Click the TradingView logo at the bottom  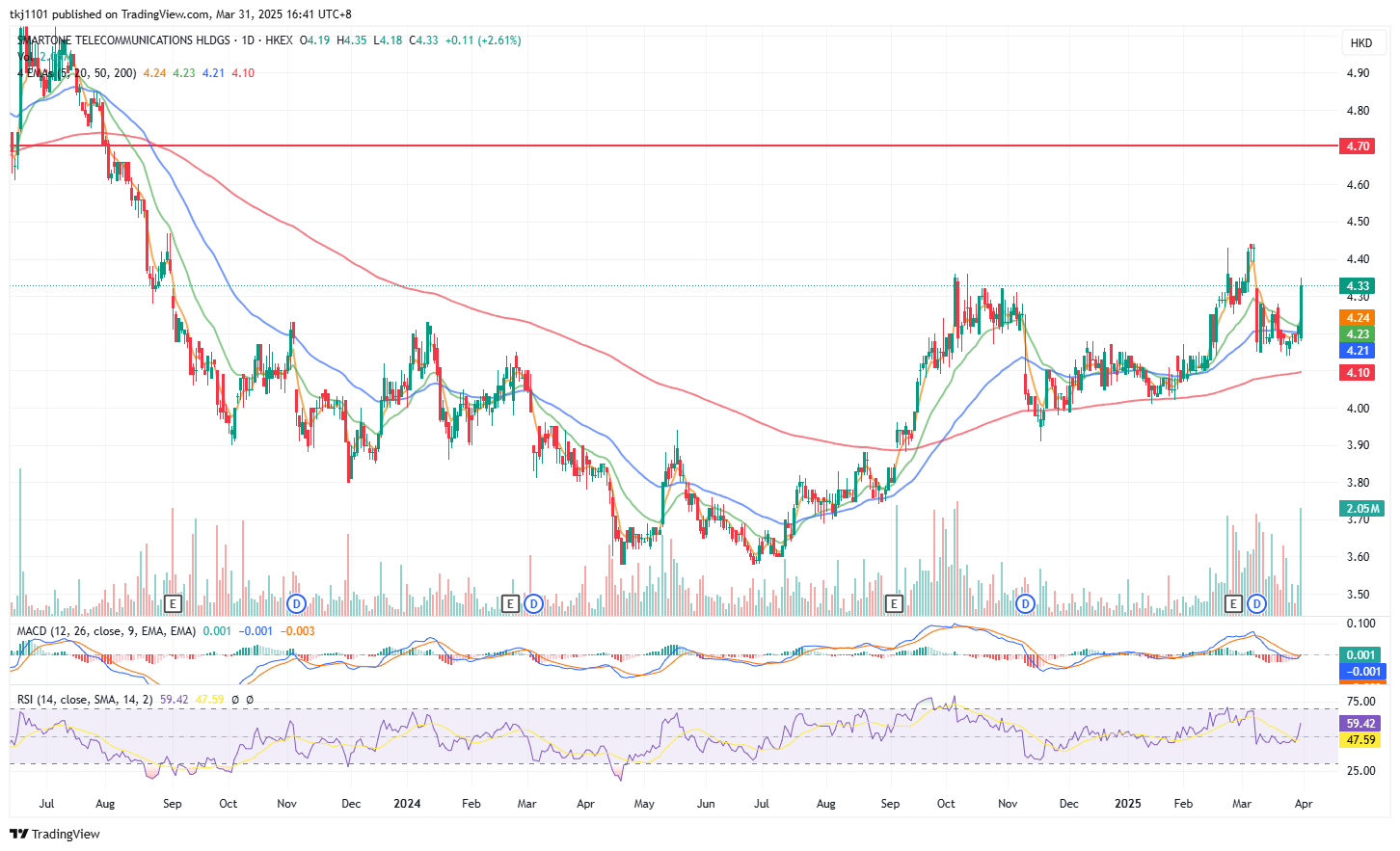point(55,834)
